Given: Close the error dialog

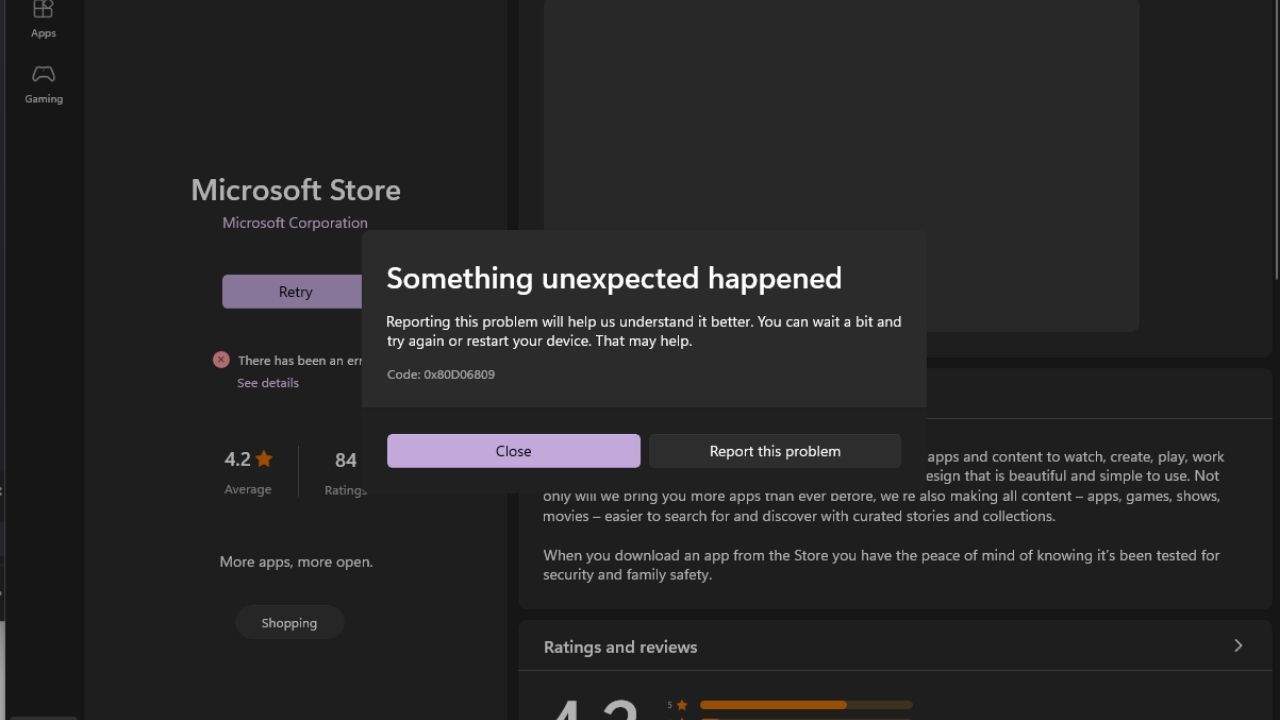Looking at the screenshot, I should tap(513, 451).
